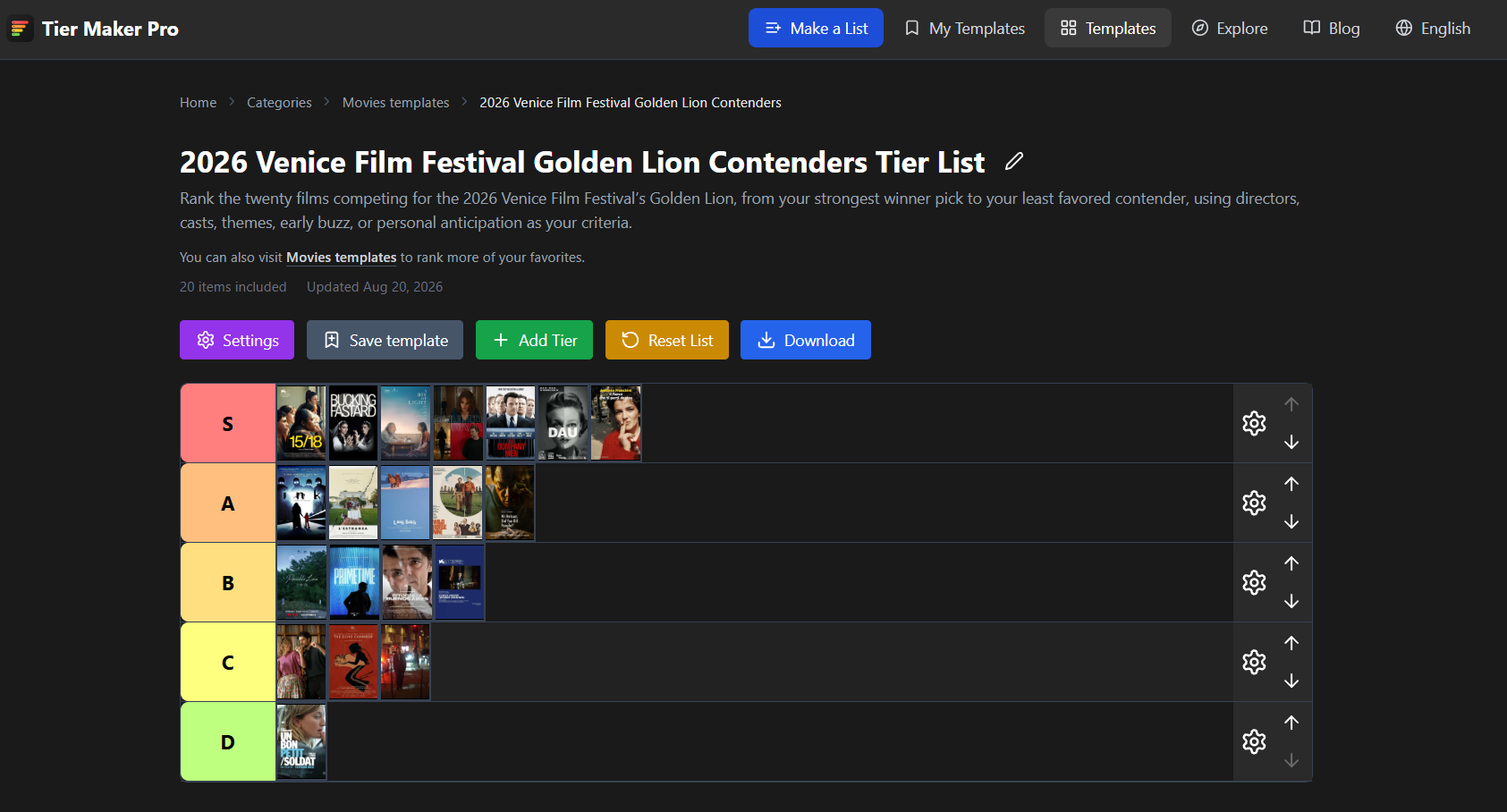Open the Explore page
This screenshot has height=812, width=1507.
coord(1230,29)
